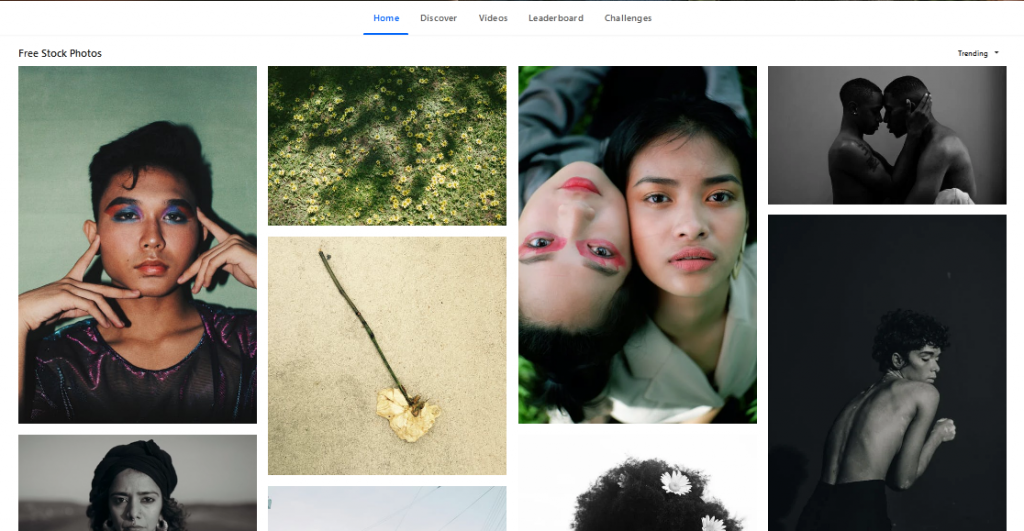This screenshot has width=1024, height=531.
Task: Click the dropdown arrow next to Trending
Action: [x=996, y=53]
